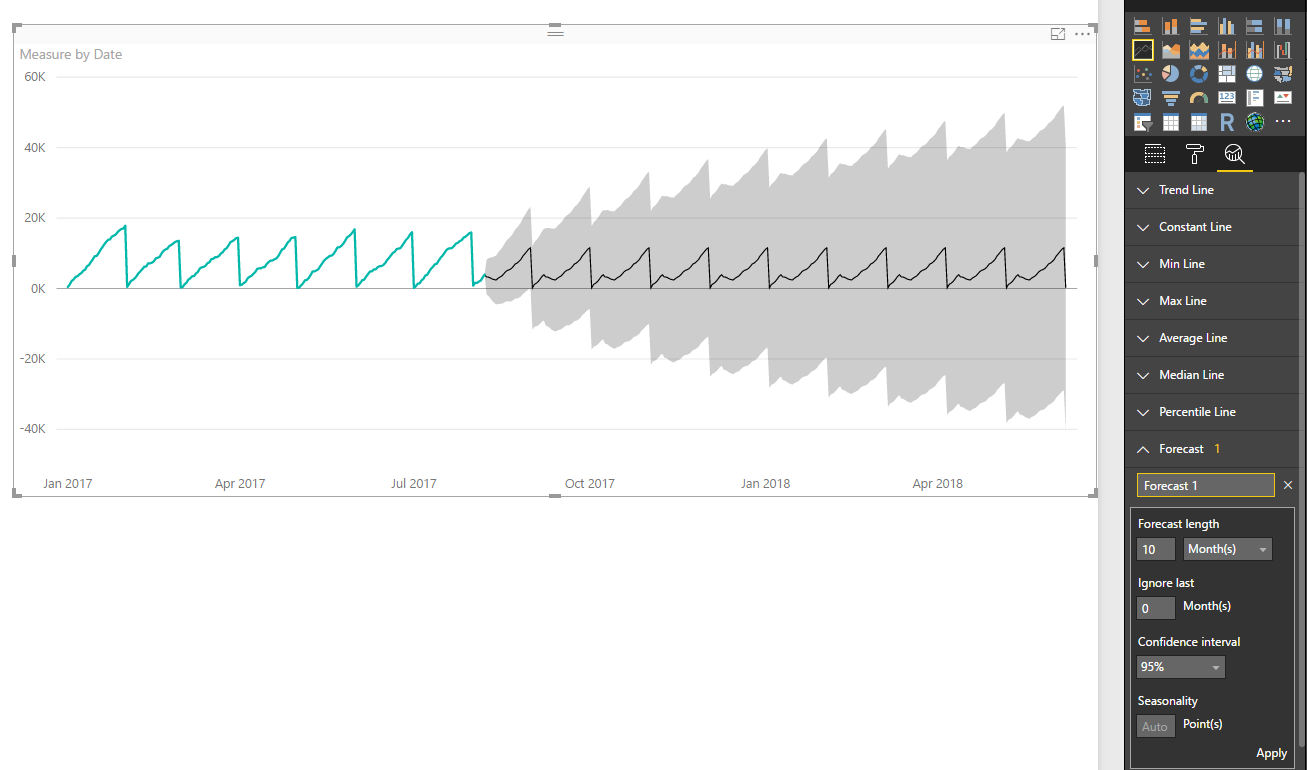Collapse the Forecast section
This screenshot has height=770, width=1307.
tap(1211, 449)
